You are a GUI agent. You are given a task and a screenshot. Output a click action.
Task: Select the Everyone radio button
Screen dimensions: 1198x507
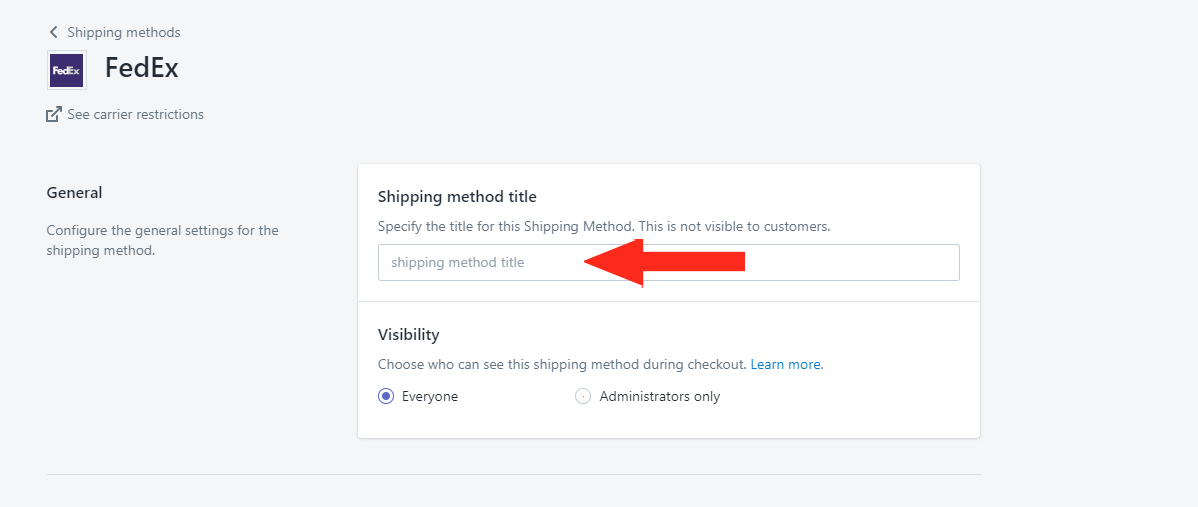click(x=386, y=396)
